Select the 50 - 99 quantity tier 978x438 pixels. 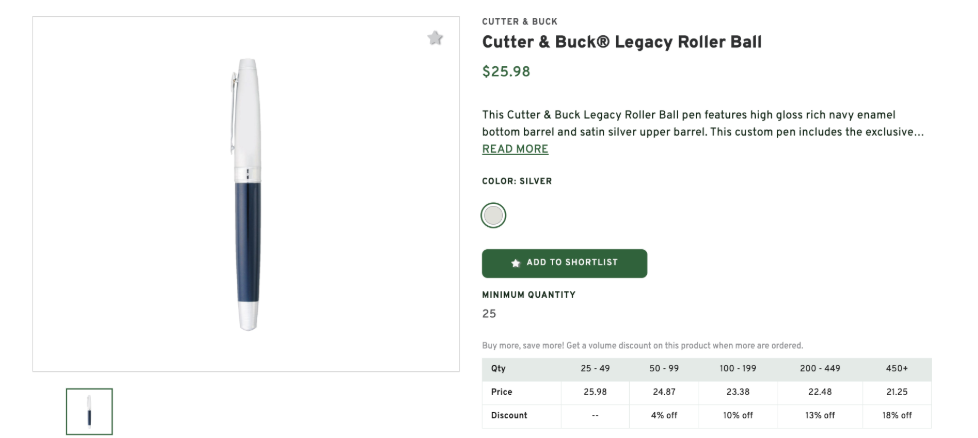(x=664, y=369)
